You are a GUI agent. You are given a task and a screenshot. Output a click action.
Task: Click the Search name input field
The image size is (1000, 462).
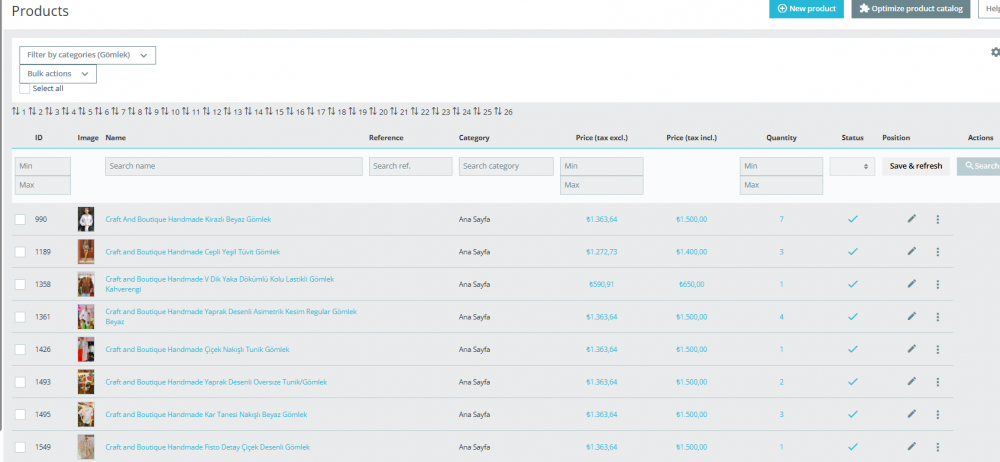234,166
